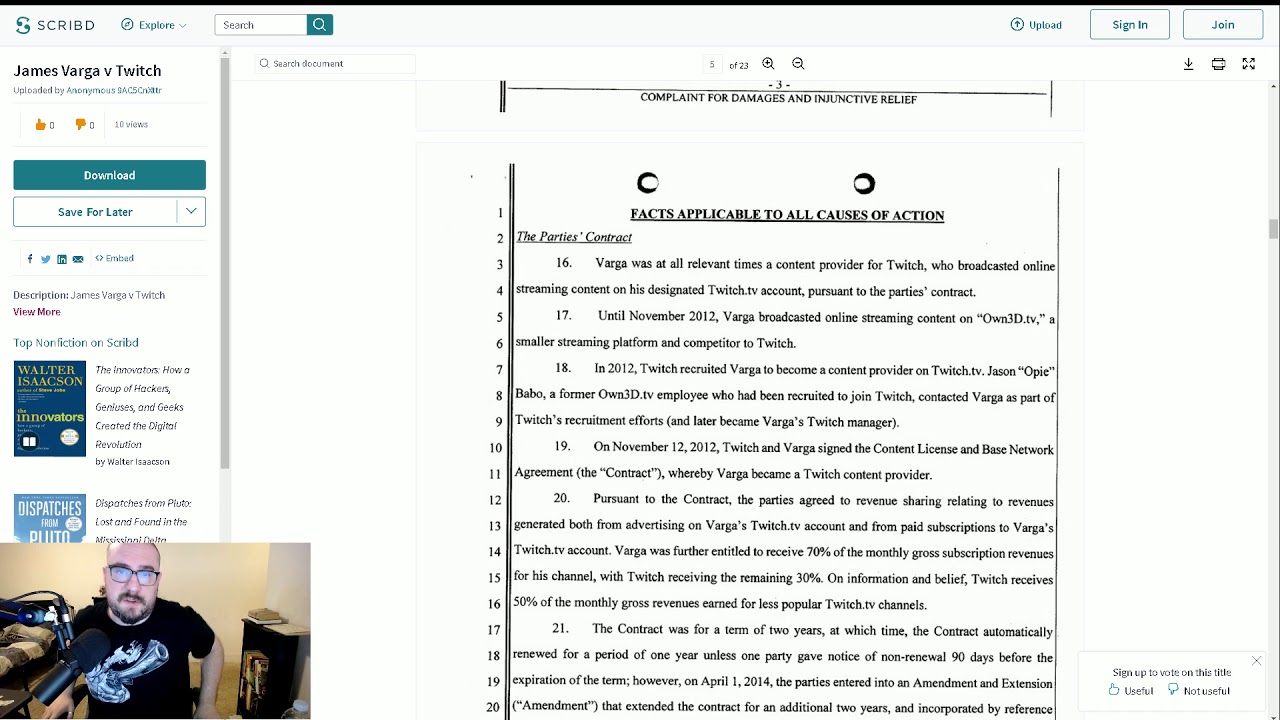Viewport: 1280px width, 720px height.
Task: Open uploader Anonymous 9AC5CnWtr profile
Action: click(x=114, y=90)
